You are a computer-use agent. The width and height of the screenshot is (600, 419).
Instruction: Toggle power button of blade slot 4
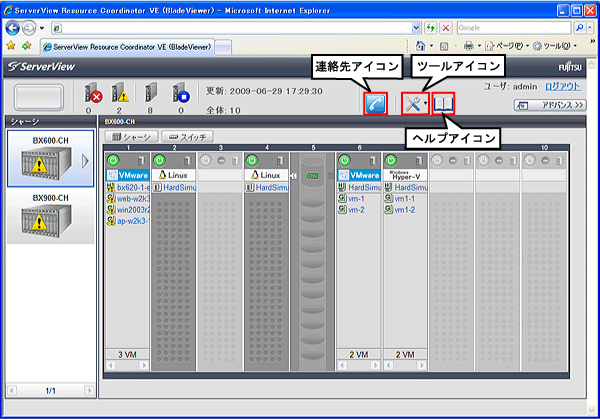(252, 161)
